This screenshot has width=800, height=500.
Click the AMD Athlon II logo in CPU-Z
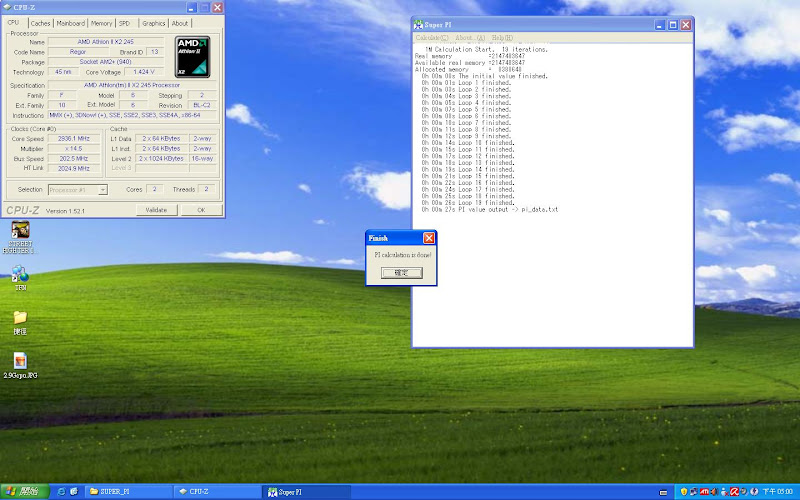point(192,57)
